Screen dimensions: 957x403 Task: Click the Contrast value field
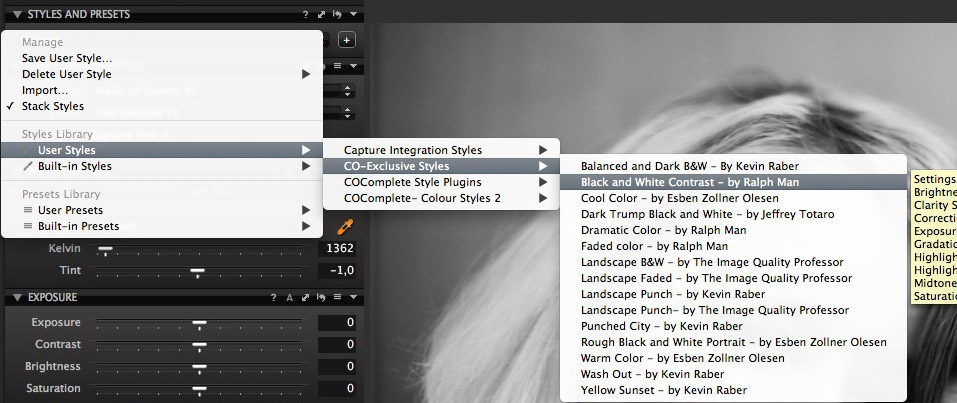tap(337, 344)
